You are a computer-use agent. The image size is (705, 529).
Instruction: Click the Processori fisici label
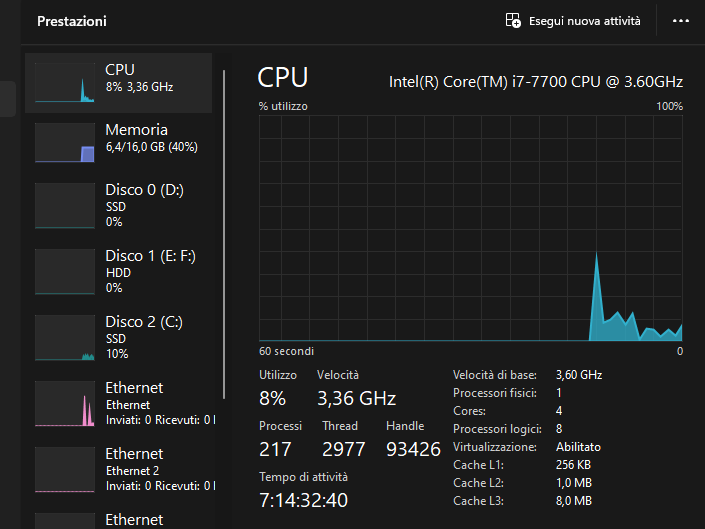495,393
